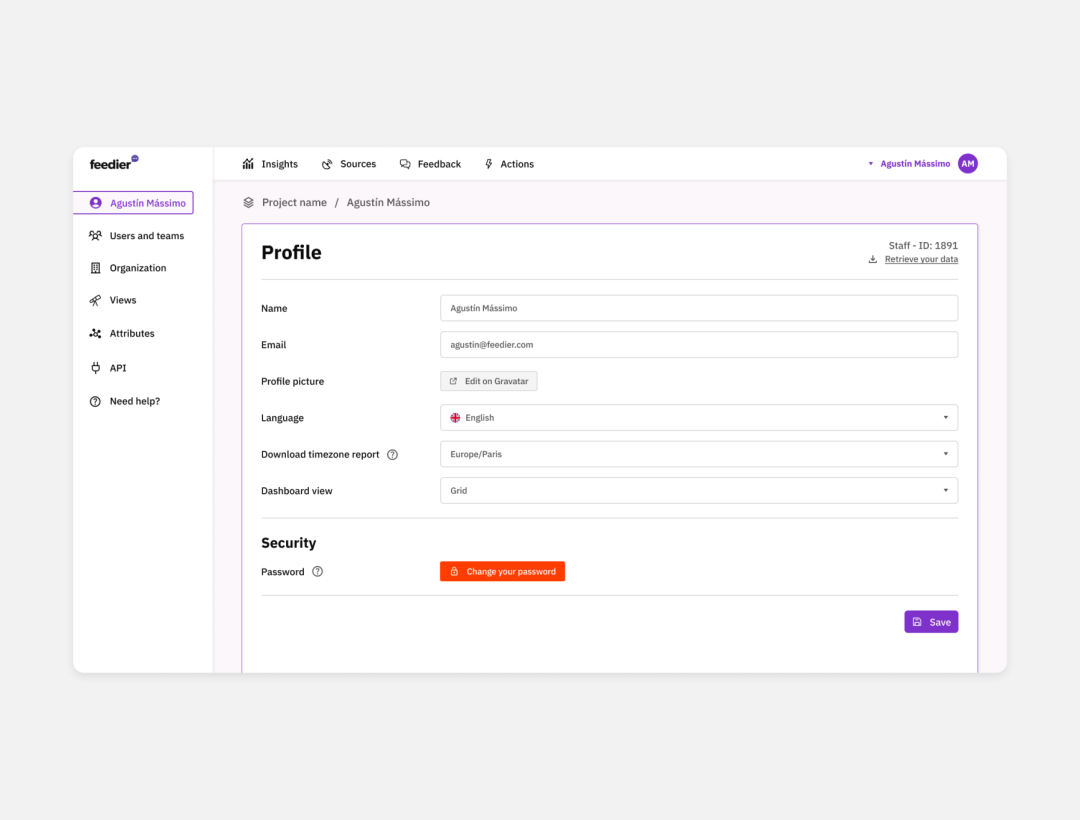Viewport: 1080px width, 820px height.
Task: Click the Retrieve your data link
Action: coord(920,260)
